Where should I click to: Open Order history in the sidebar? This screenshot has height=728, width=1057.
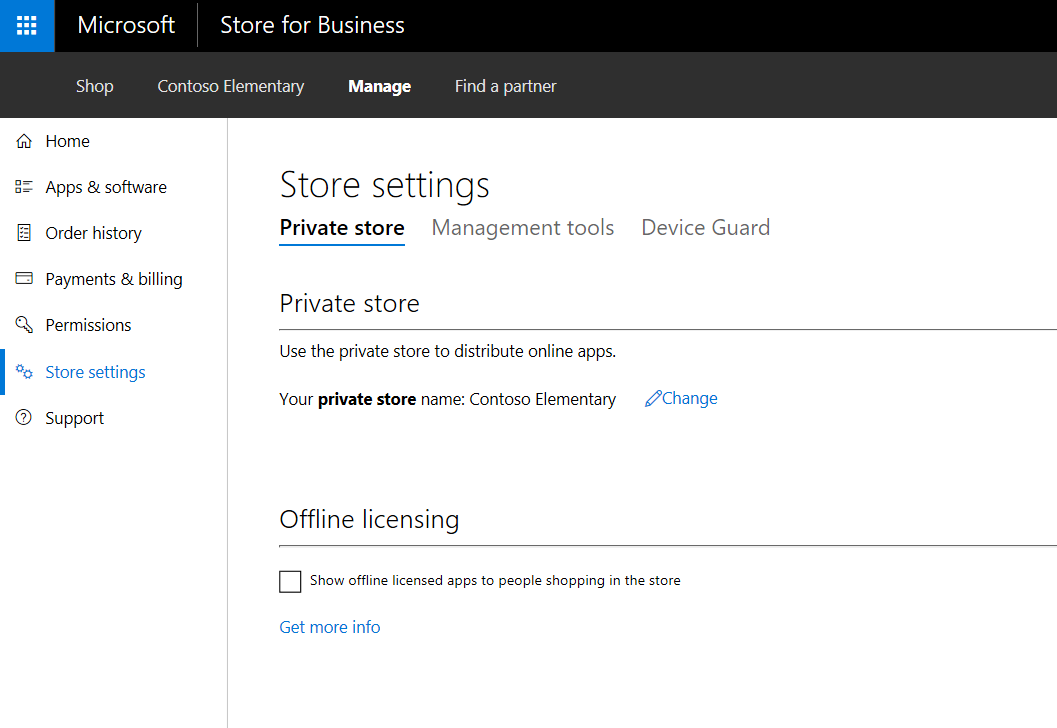click(93, 233)
